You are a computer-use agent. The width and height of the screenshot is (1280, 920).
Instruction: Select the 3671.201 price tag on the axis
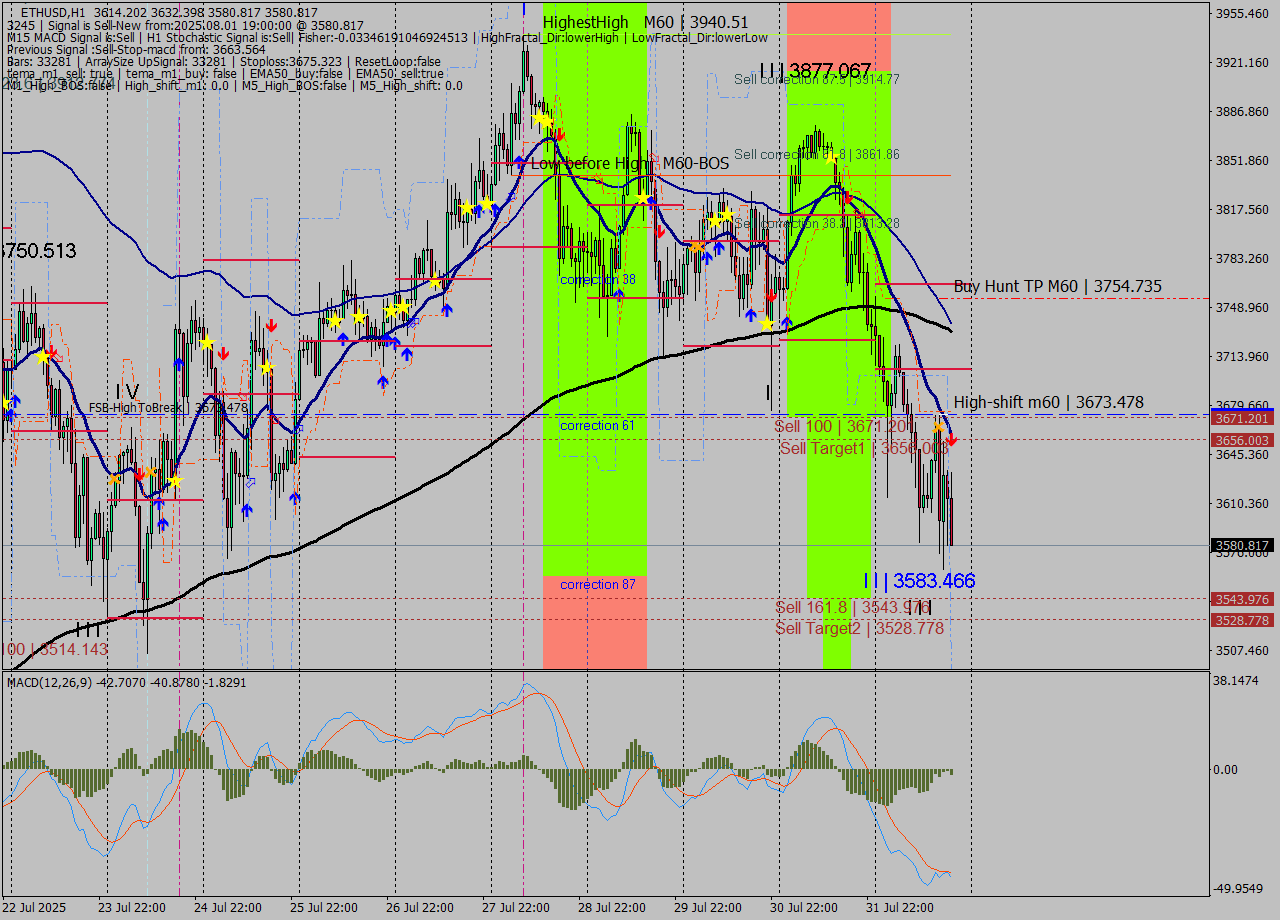click(1241, 418)
